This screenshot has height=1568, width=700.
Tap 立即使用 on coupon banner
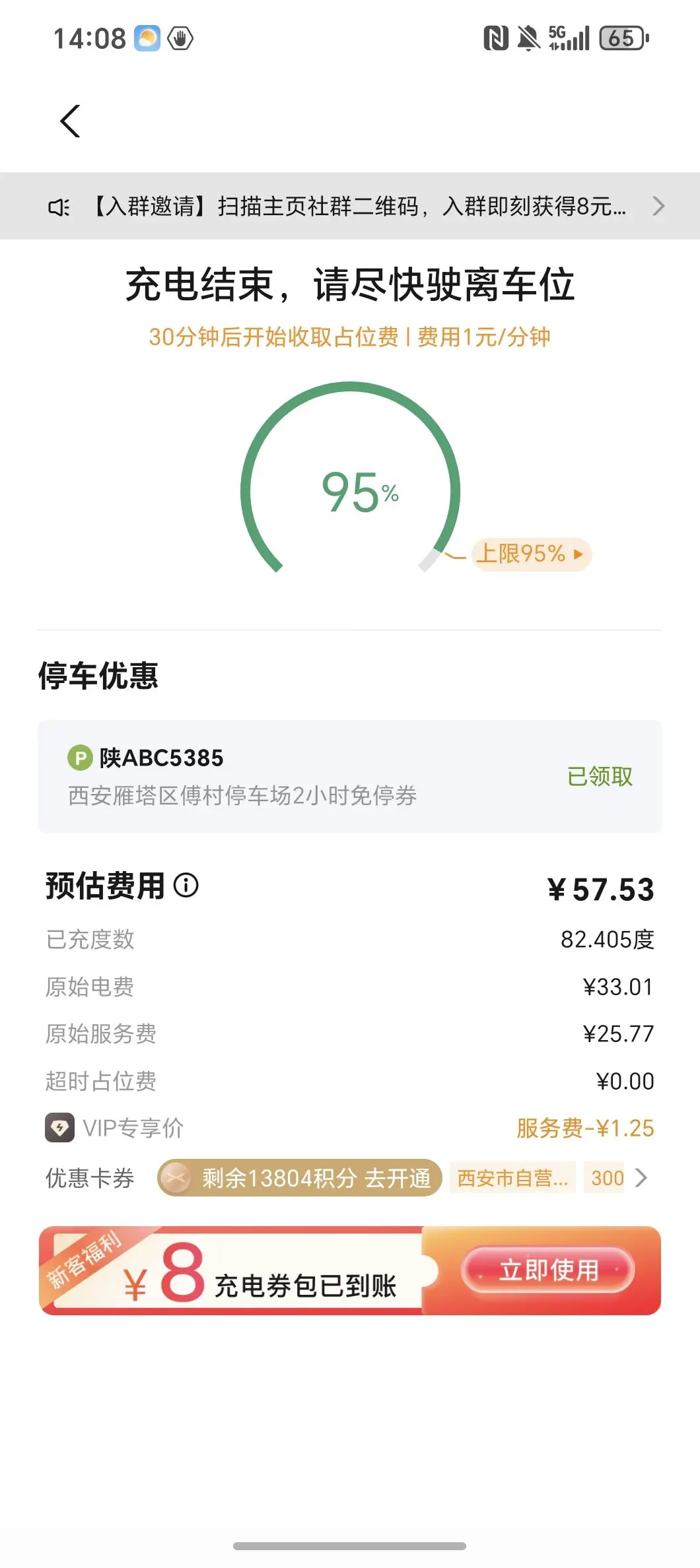click(547, 1270)
